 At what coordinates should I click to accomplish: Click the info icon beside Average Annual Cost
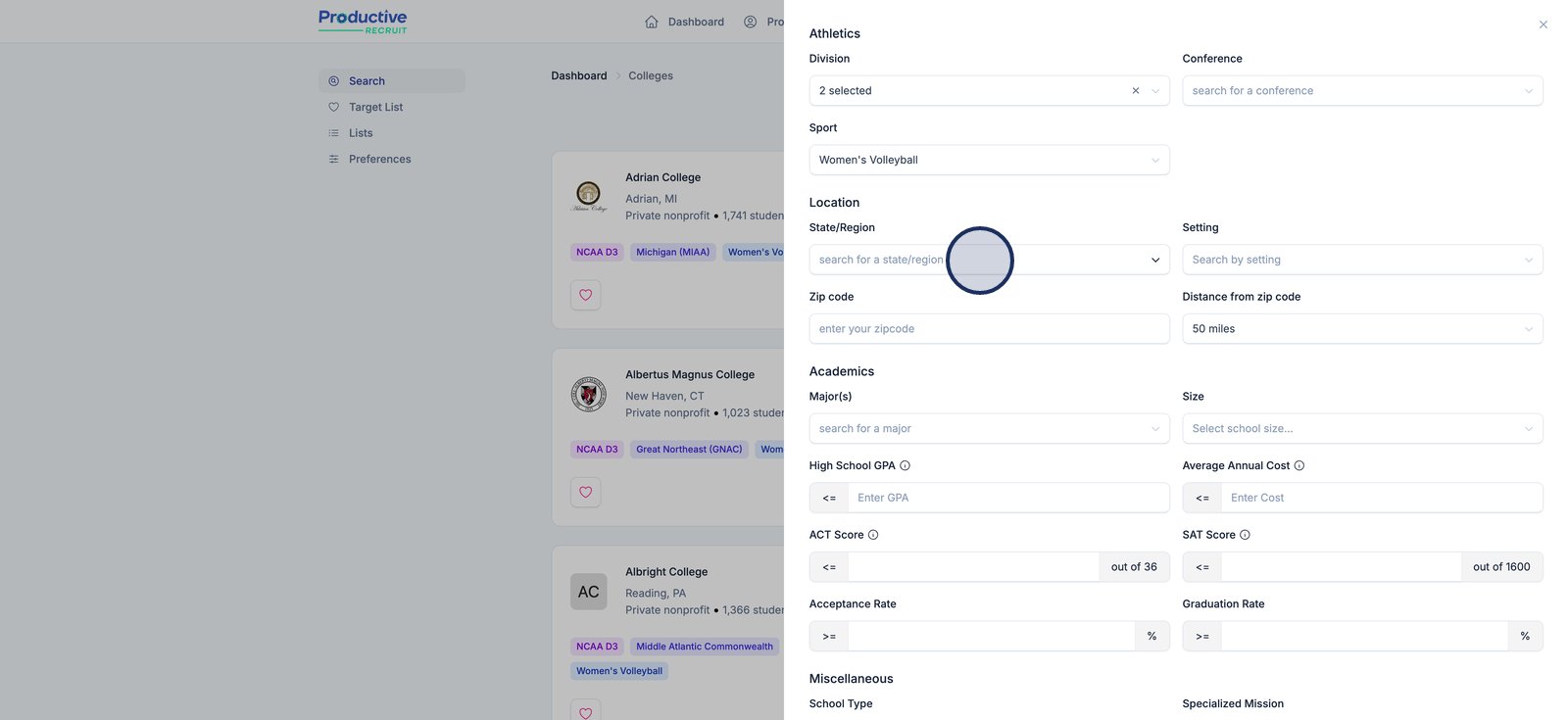click(1298, 465)
